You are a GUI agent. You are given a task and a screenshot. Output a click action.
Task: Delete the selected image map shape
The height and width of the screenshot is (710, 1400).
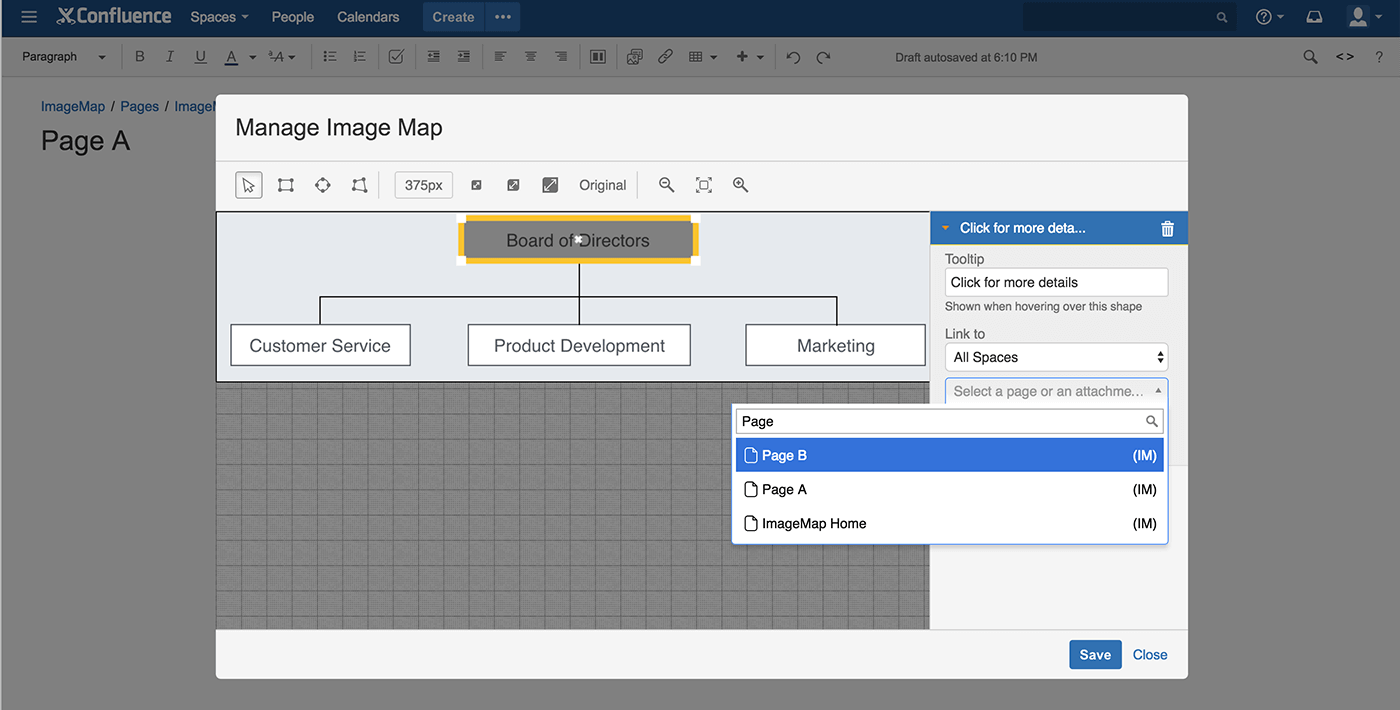click(x=1167, y=228)
